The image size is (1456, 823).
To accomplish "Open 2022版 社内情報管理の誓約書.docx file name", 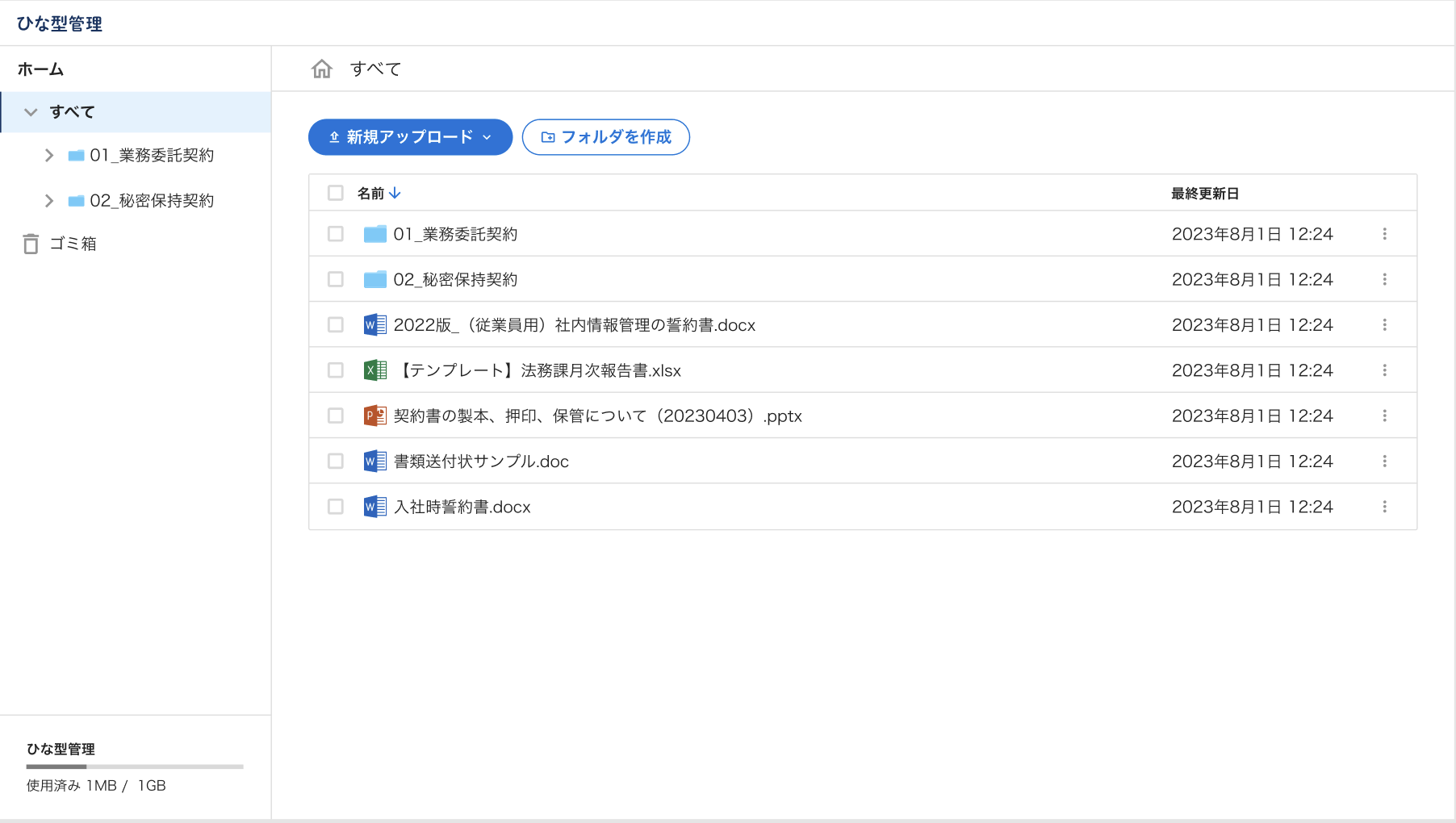I will coord(575,325).
